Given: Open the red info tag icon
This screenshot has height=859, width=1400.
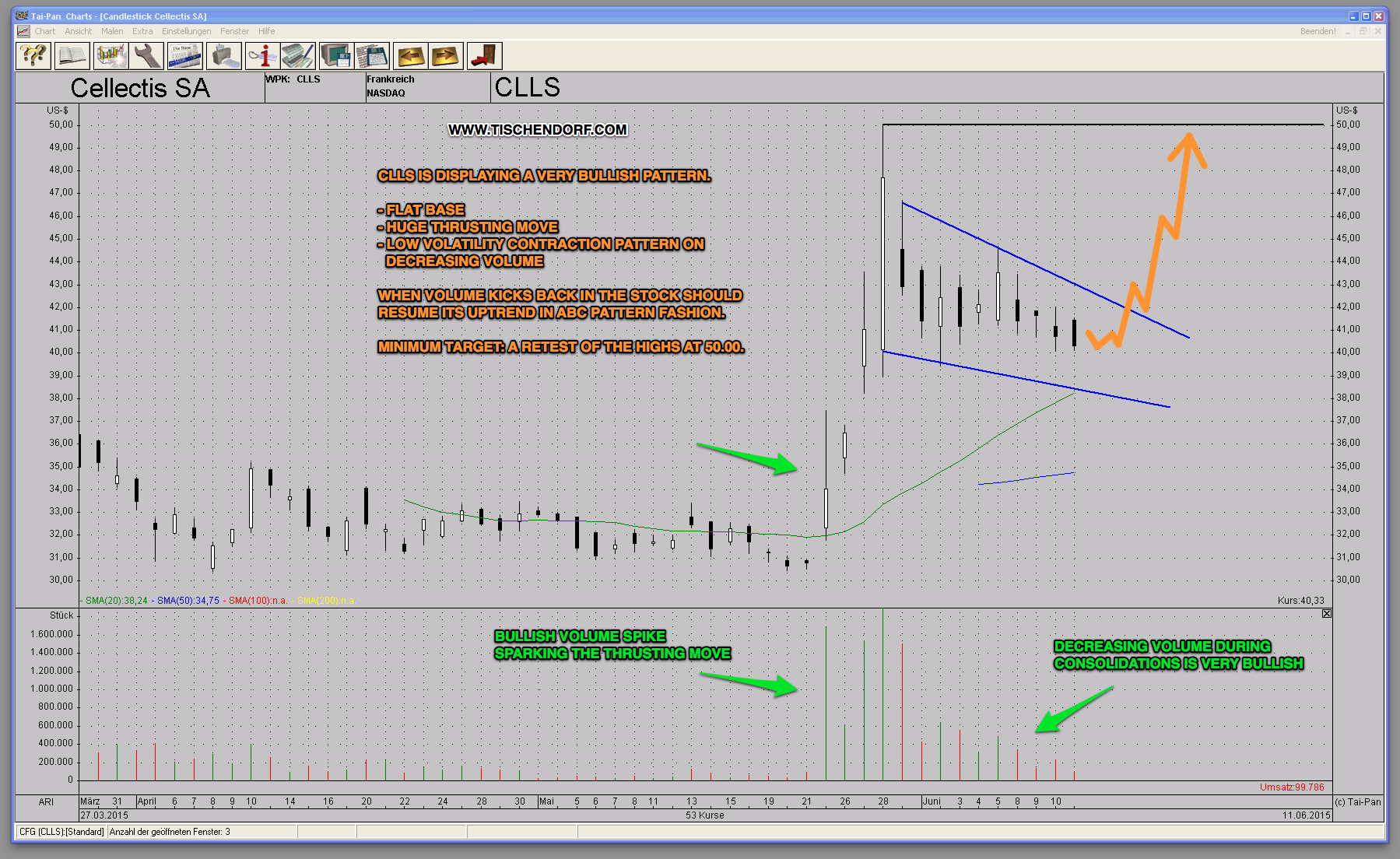Looking at the screenshot, I should click(262, 56).
